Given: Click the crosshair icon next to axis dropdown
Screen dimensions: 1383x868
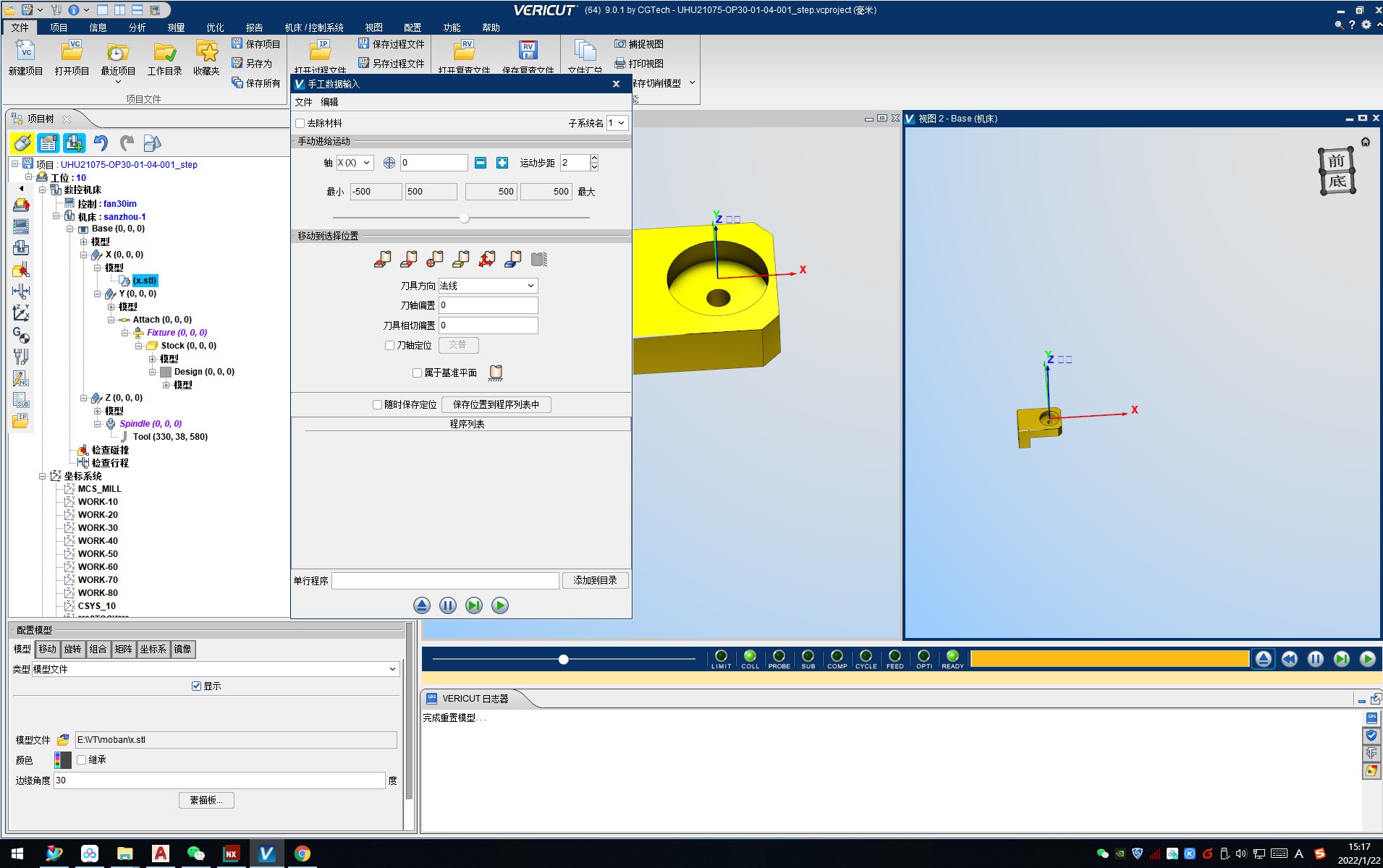Looking at the screenshot, I should coord(389,163).
